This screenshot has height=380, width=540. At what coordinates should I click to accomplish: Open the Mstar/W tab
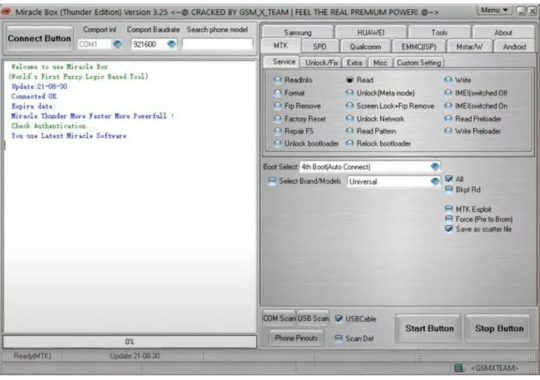click(469, 46)
